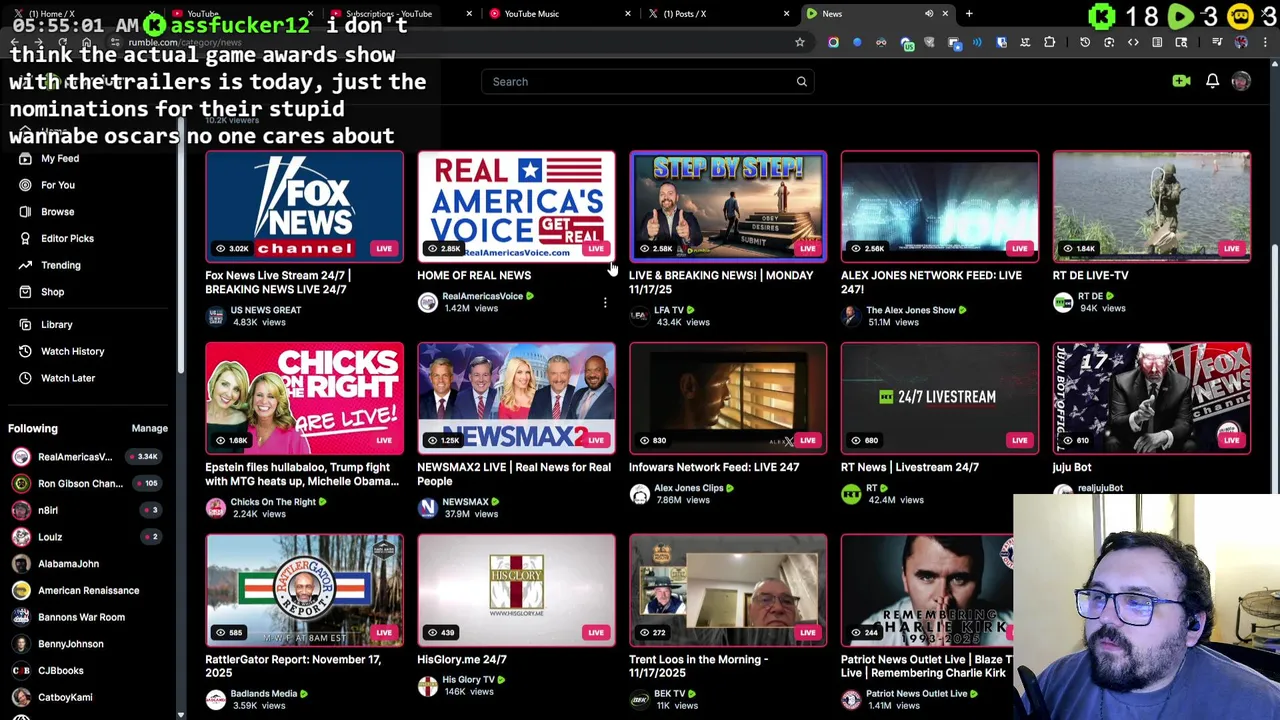
Task: Open Browse in the sidebar
Action: coord(57,212)
